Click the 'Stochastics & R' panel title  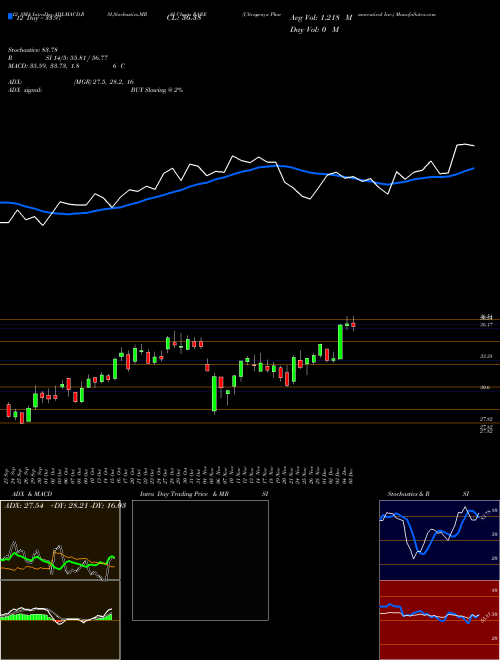click(409, 494)
